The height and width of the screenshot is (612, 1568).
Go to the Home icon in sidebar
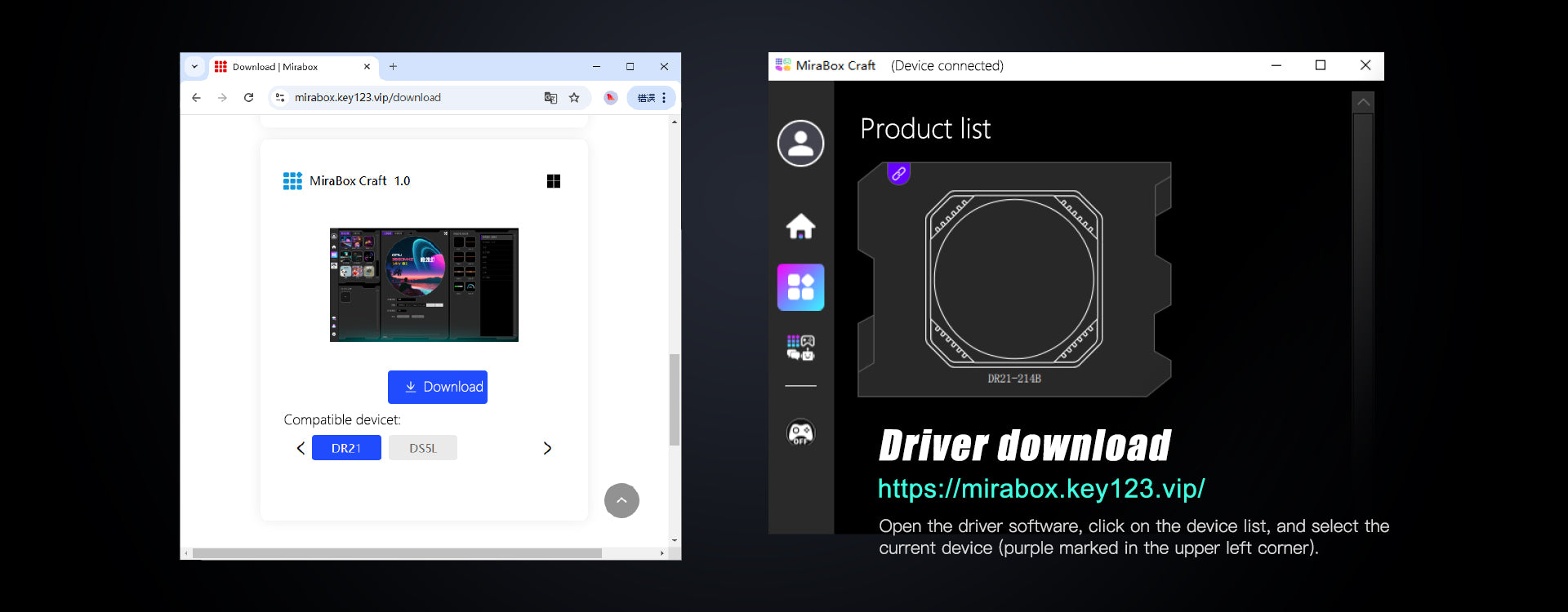click(x=800, y=226)
